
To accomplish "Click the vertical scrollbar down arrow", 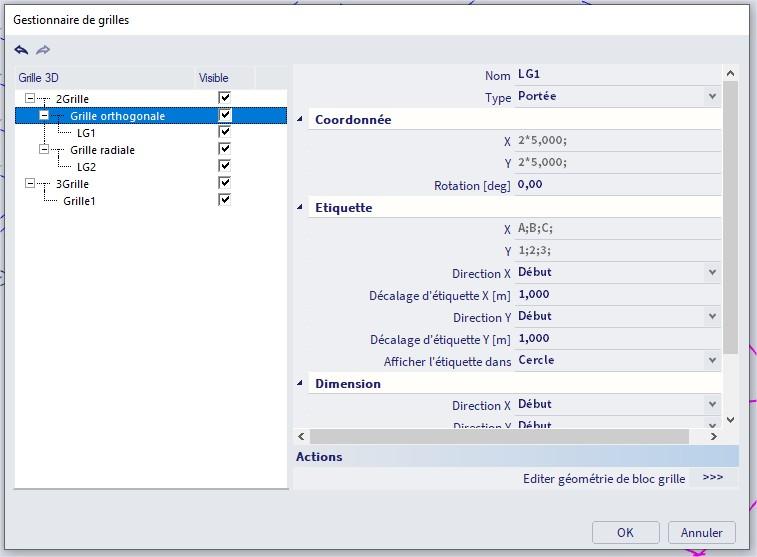I will [729, 420].
